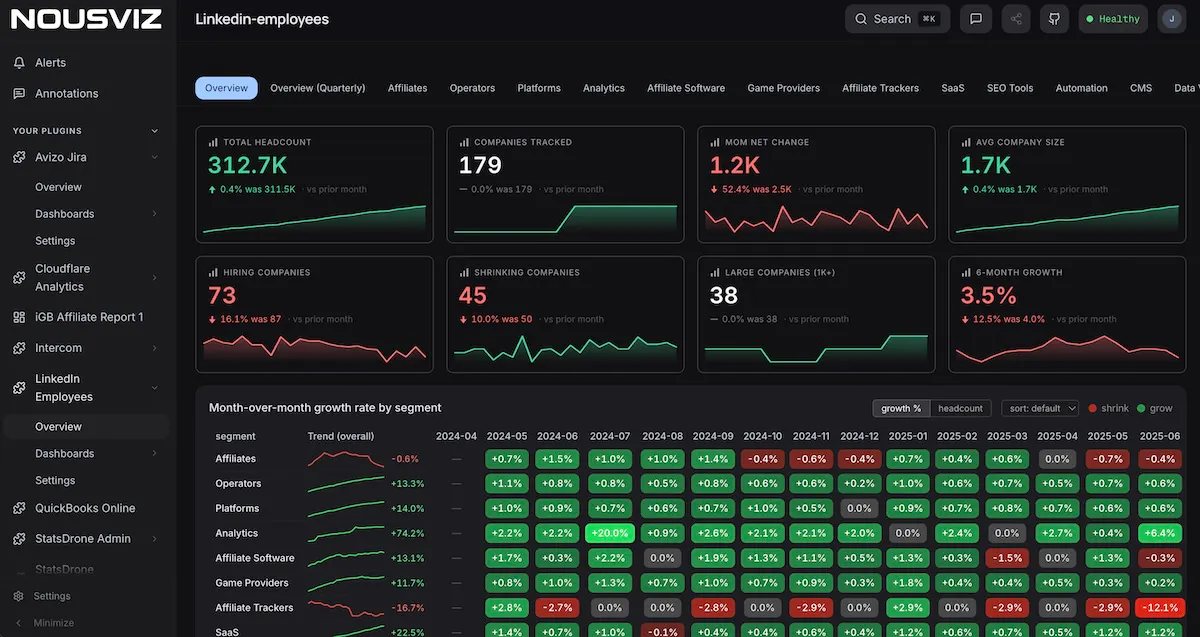The height and width of the screenshot is (637, 1200).
Task: Click the iGB Affiliate Report grid icon
Action: coord(19,317)
